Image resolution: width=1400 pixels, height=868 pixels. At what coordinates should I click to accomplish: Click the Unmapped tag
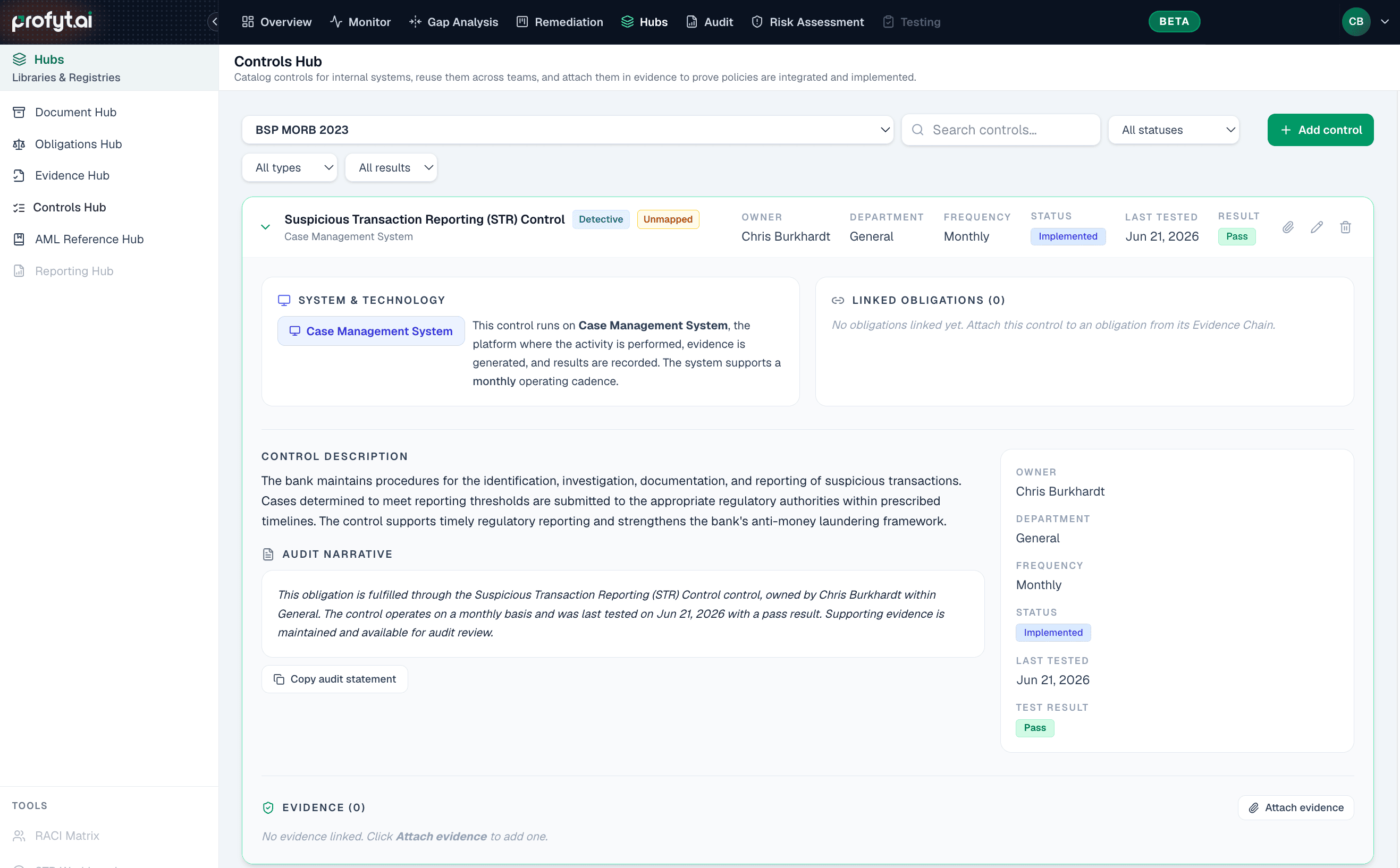[x=668, y=219]
